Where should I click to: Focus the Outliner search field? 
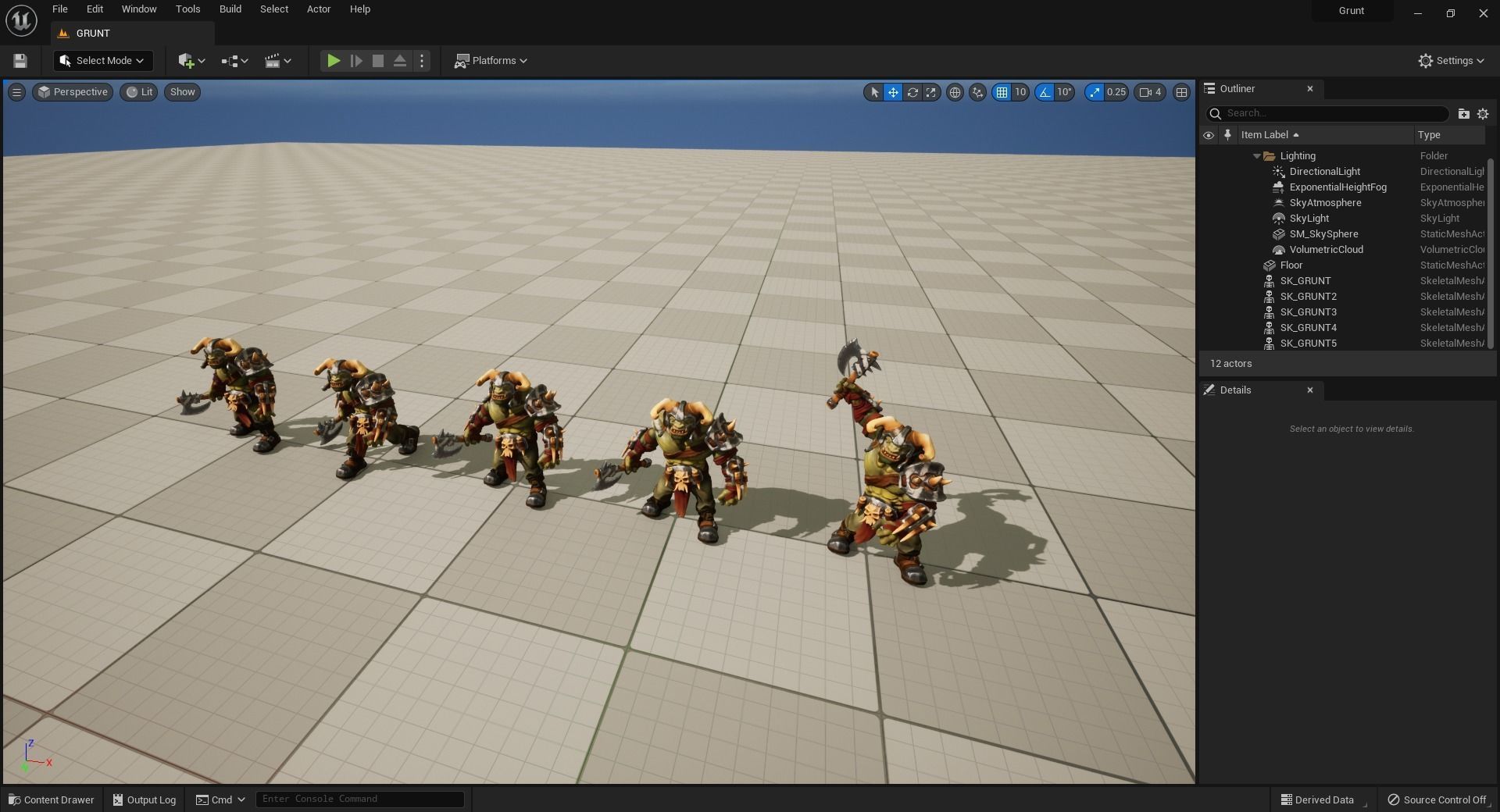[x=1327, y=114]
